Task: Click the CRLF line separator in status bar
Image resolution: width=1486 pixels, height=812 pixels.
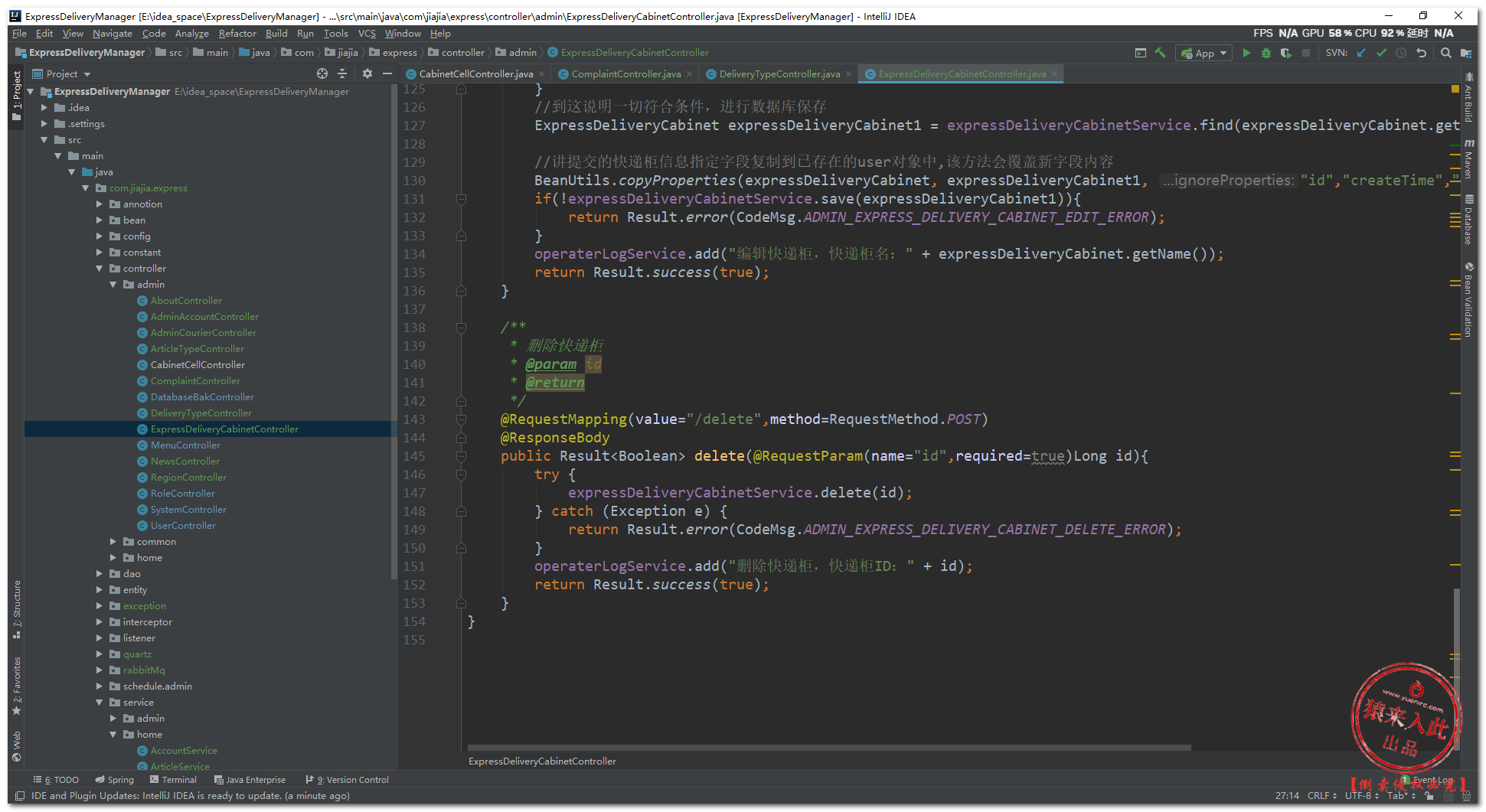Action: (x=1322, y=796)
